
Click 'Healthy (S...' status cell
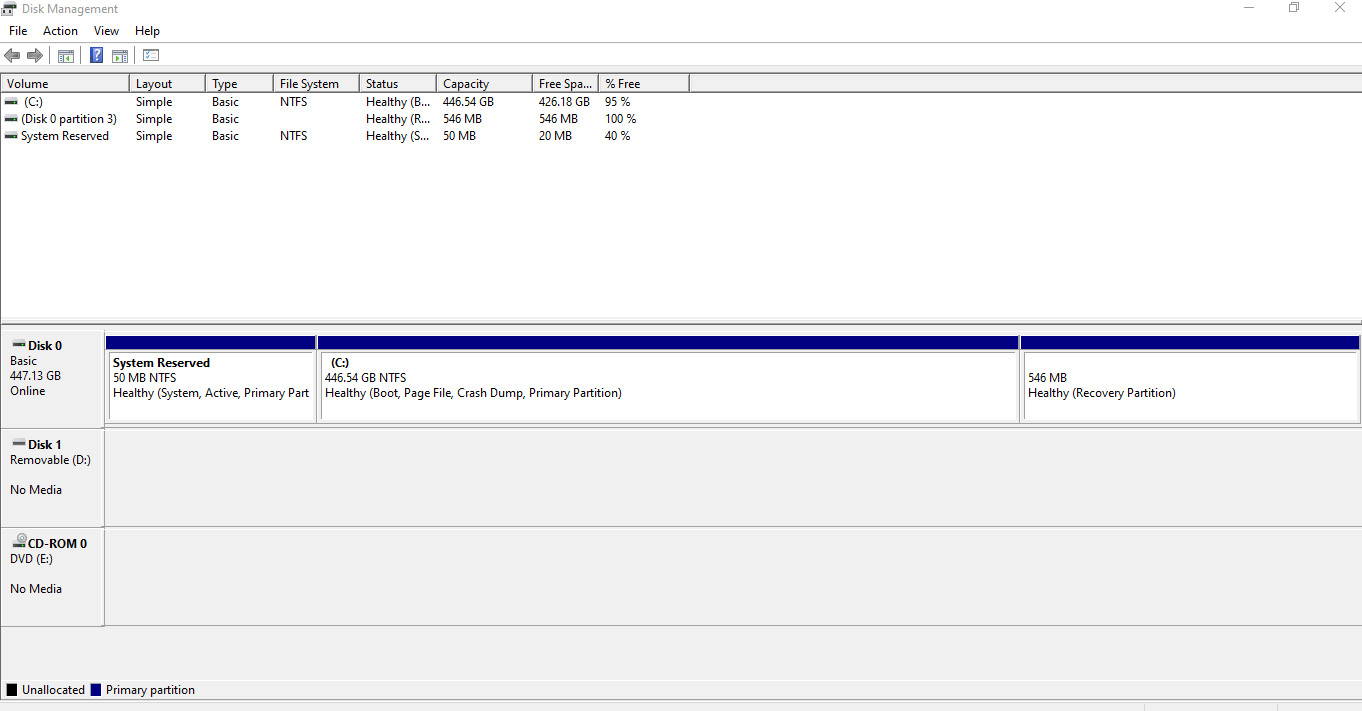tap(398, 136)
